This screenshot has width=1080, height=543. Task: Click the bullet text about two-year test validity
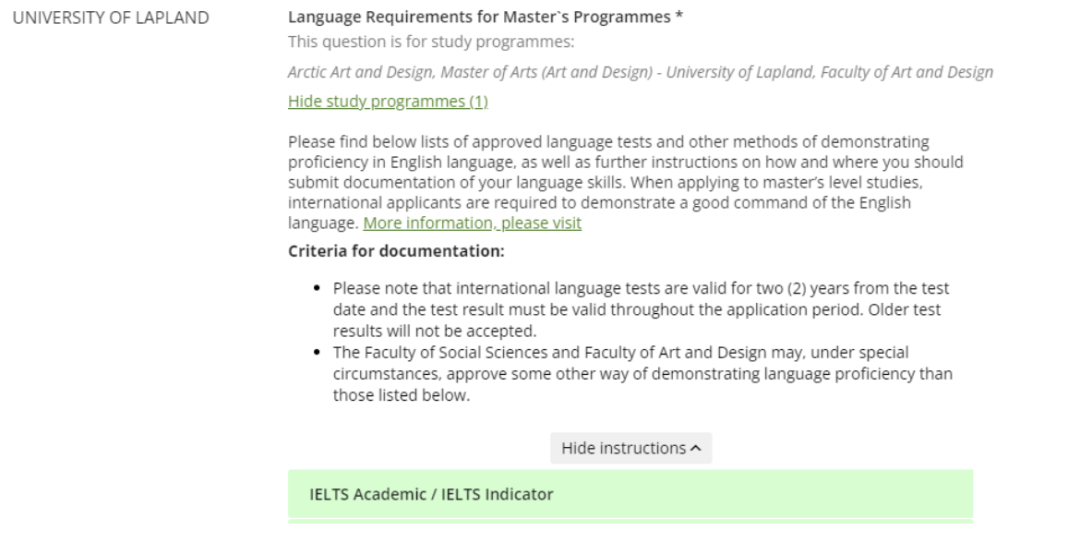(641, 309)
